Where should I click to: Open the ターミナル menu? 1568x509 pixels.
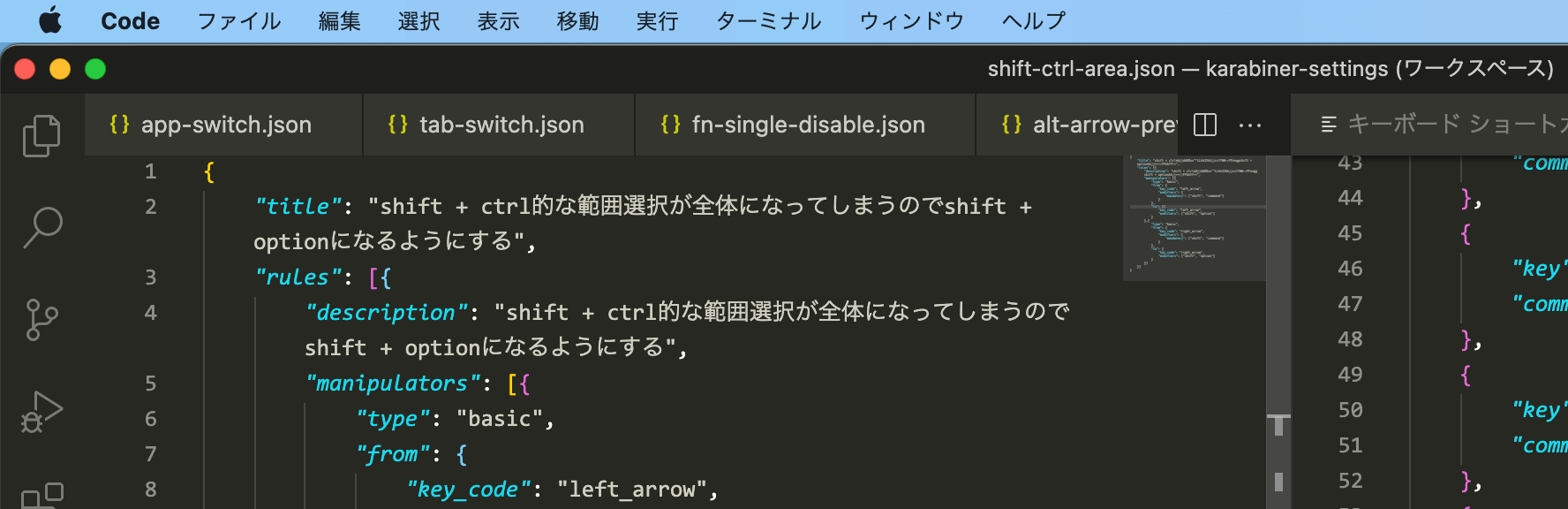point(769,20)
